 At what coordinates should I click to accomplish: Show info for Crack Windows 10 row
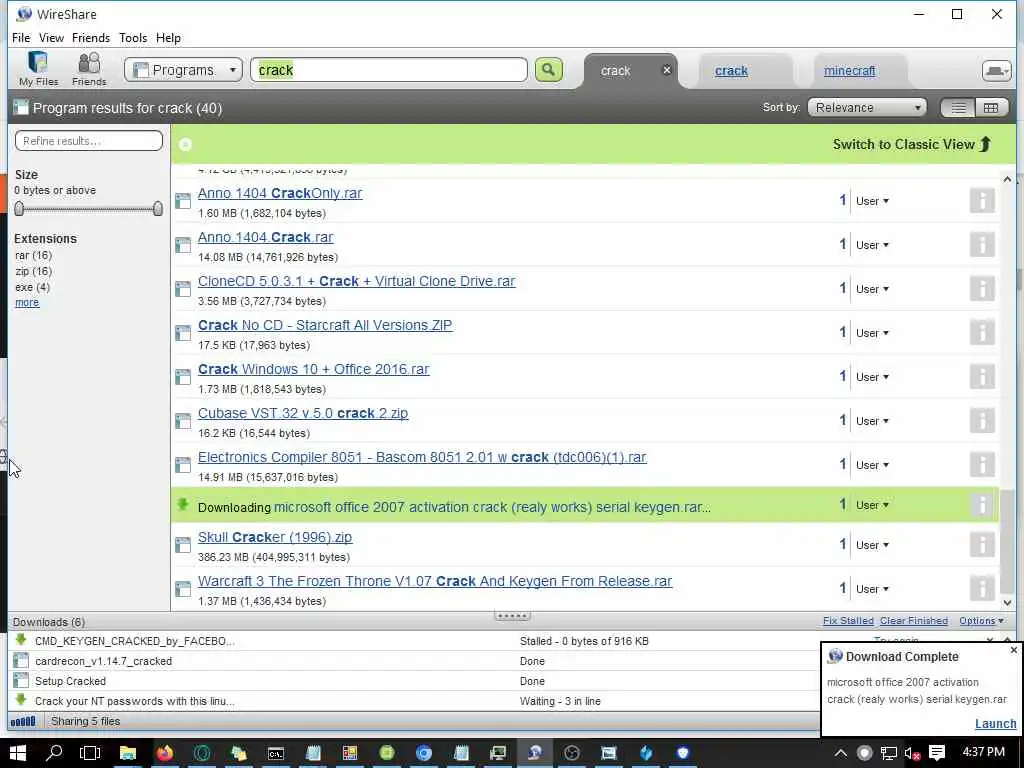[982, 376]
